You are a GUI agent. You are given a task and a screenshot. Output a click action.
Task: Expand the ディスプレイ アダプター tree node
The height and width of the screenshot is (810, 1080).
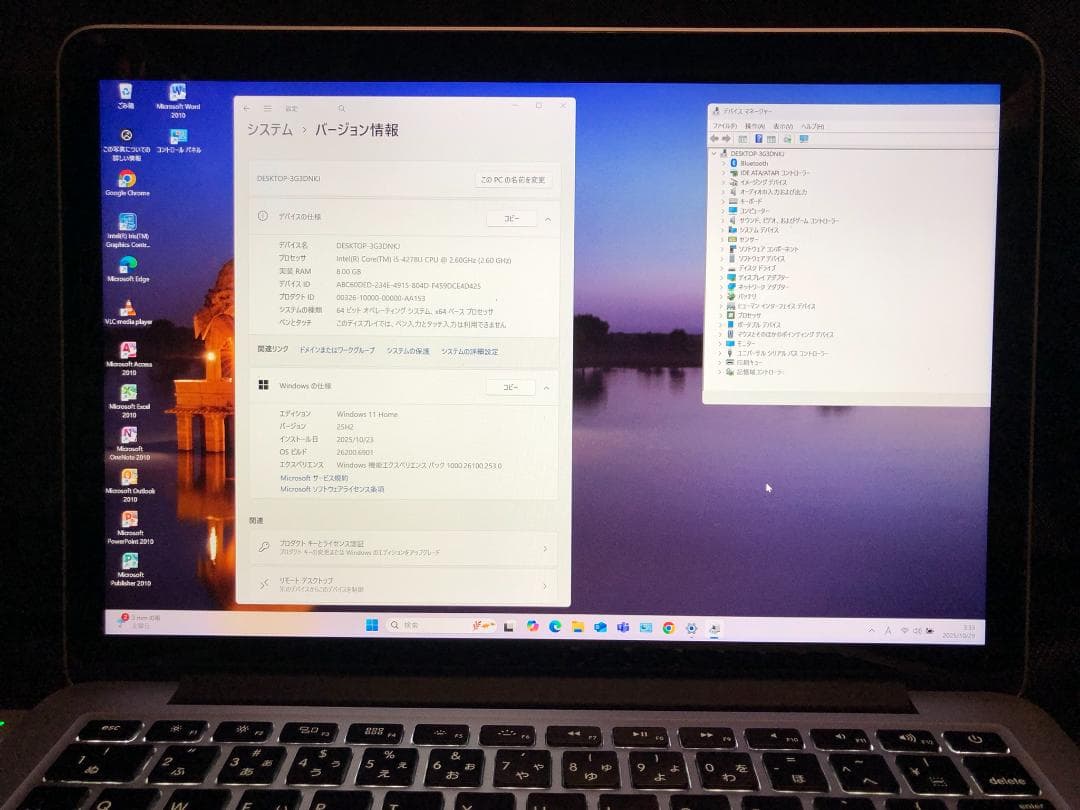(x=722, y=277)
